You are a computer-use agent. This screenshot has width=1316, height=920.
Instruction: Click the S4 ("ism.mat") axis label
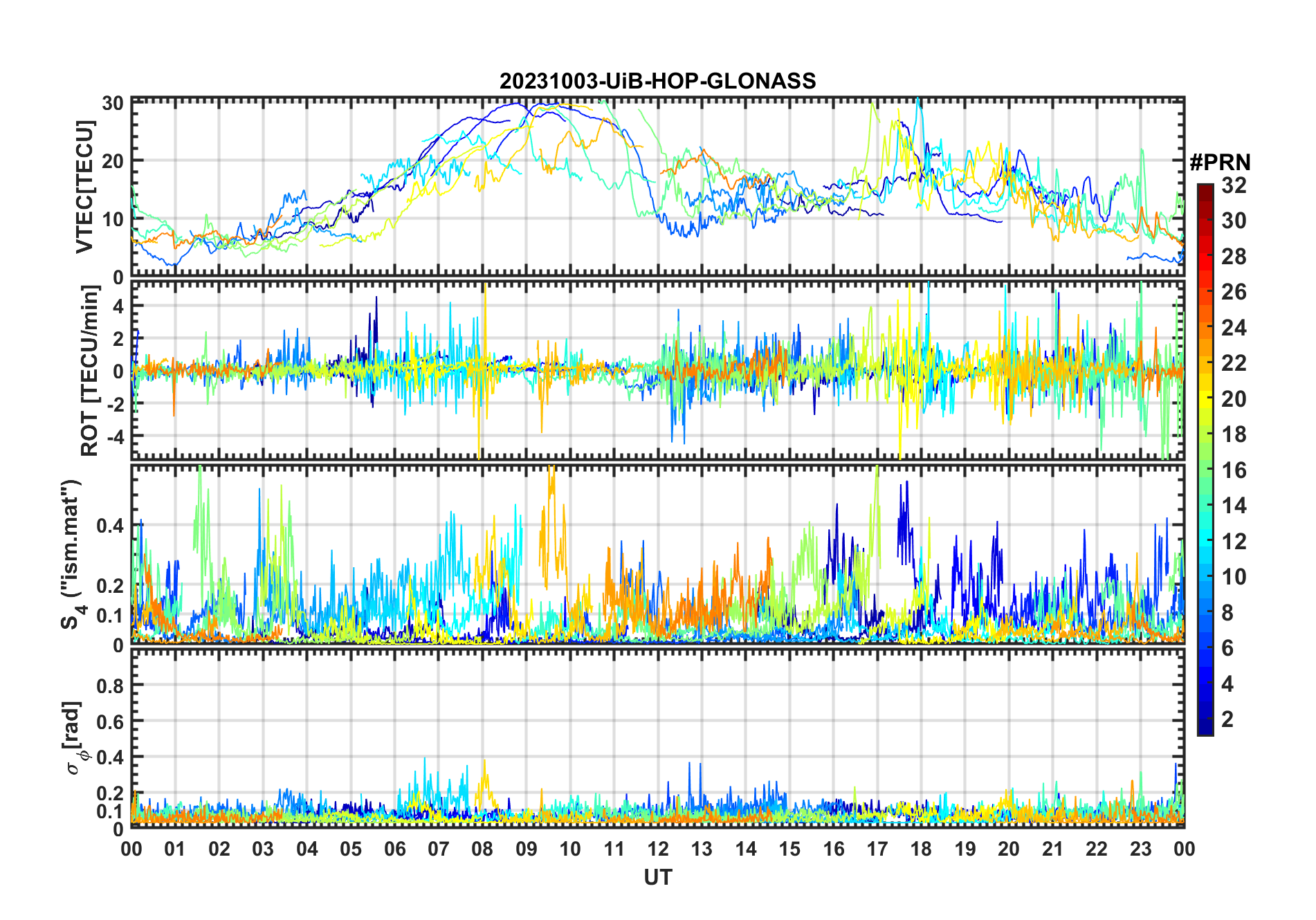pyautogui.click(x=71, y=555)
